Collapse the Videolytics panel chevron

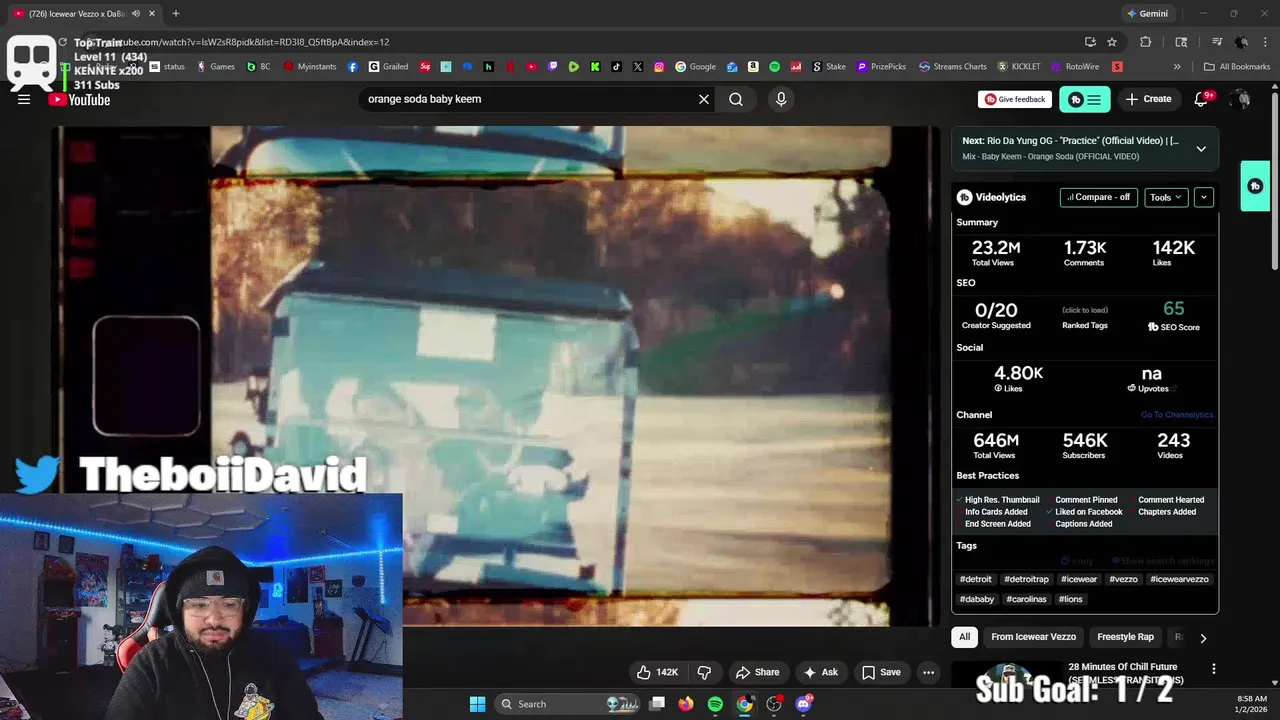pyautogui.click(x=1204, y=197)
